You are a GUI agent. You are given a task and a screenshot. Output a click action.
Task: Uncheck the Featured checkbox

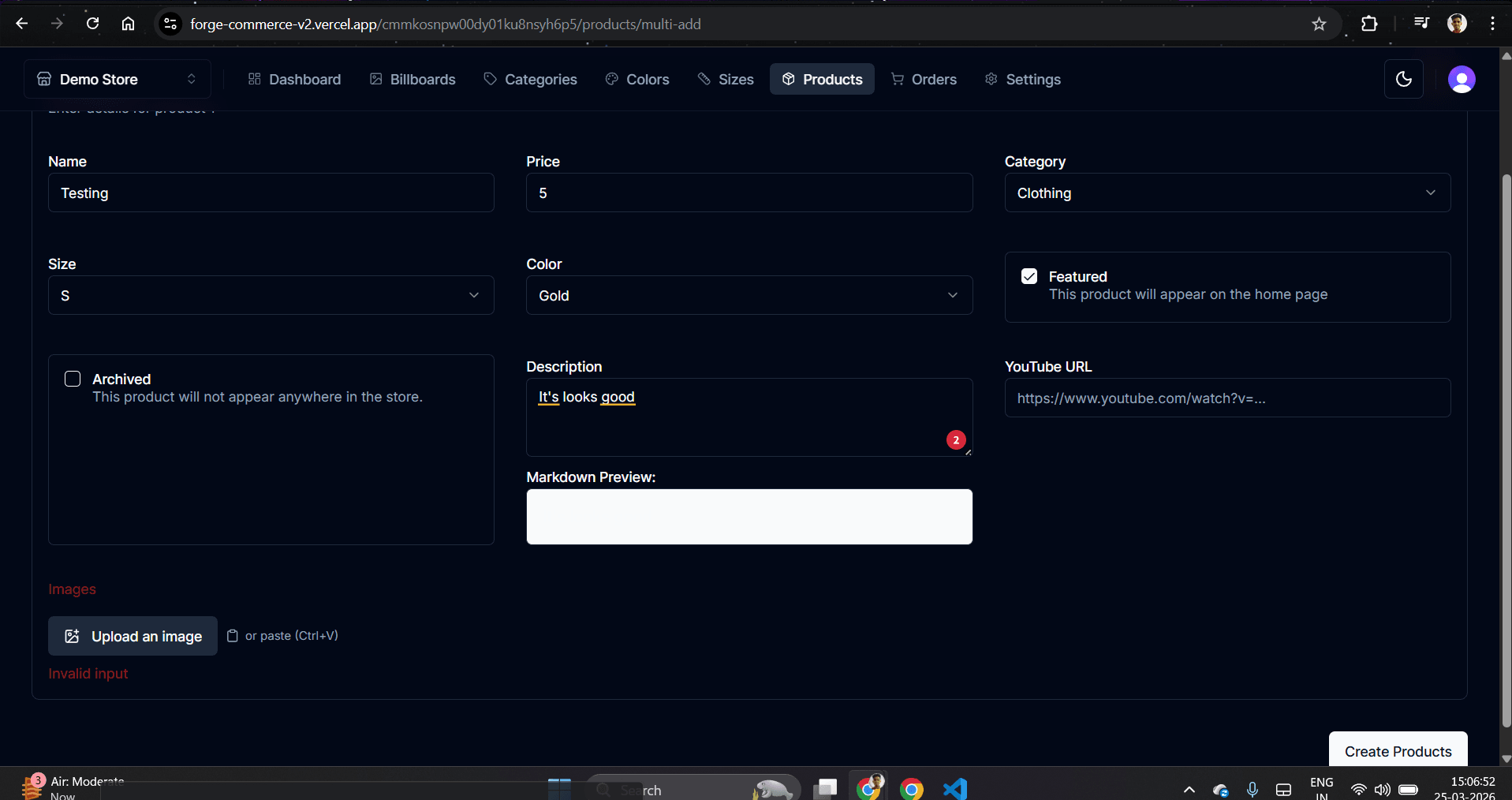click(1029, 276)
